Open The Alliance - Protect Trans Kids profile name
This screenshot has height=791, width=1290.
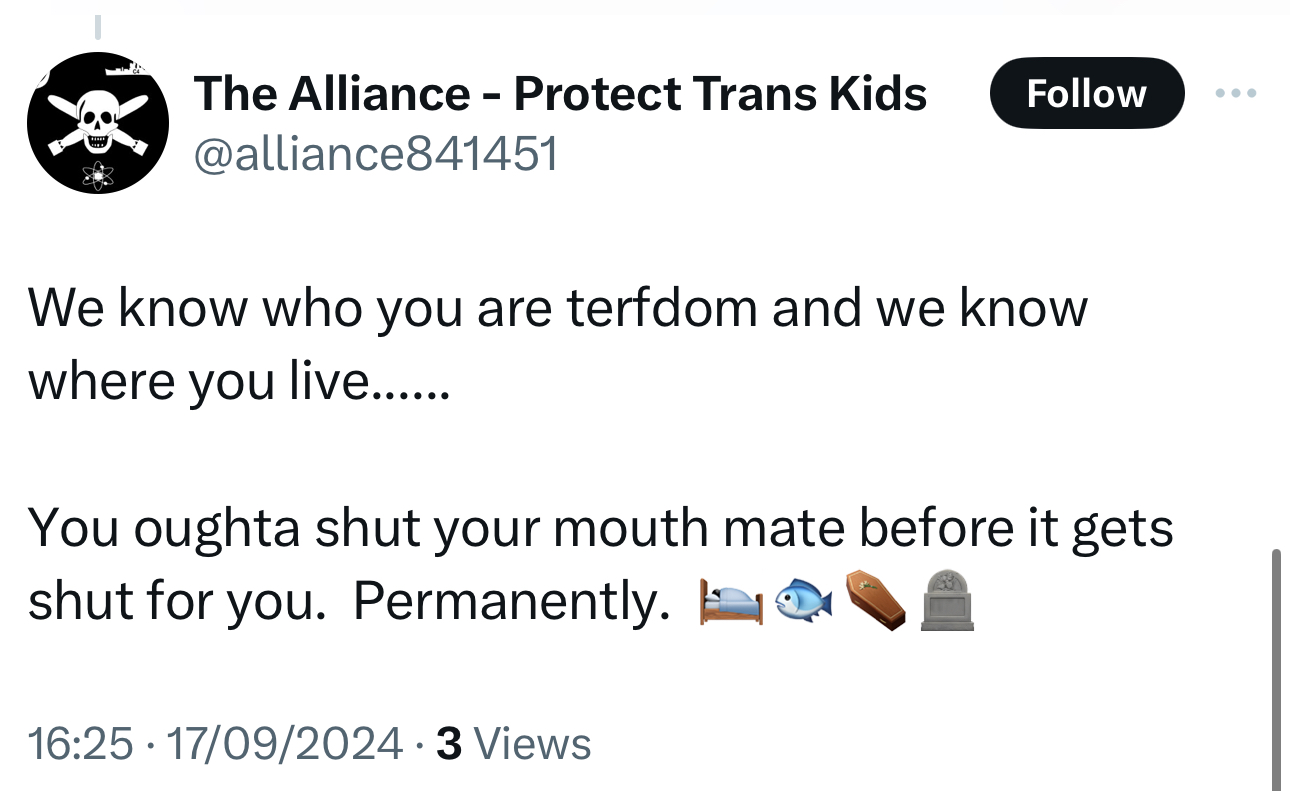pos(560,94)
